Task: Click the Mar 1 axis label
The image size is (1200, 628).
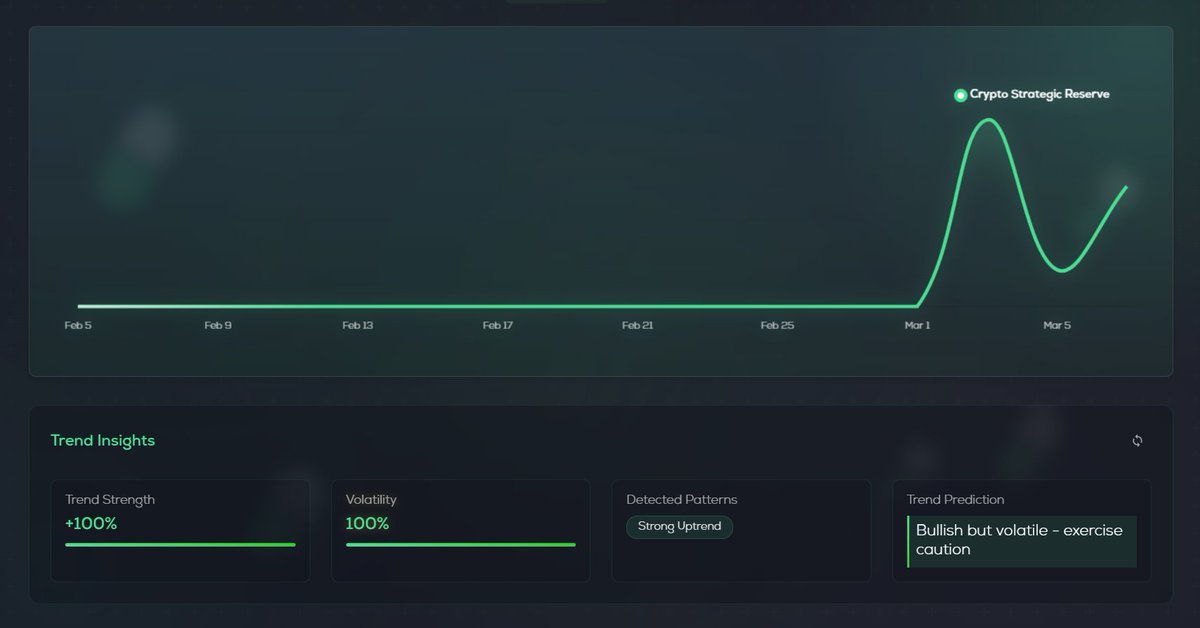Action: tap(917, 326)
